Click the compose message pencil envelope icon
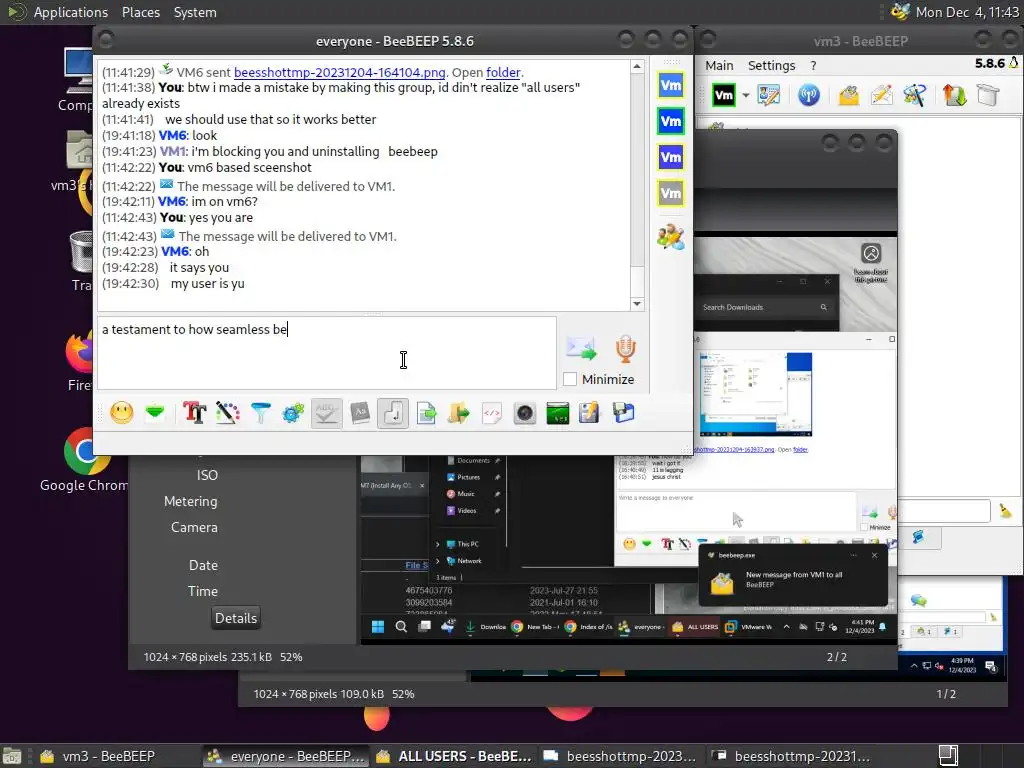1024x768 pixels. point(881,95)
